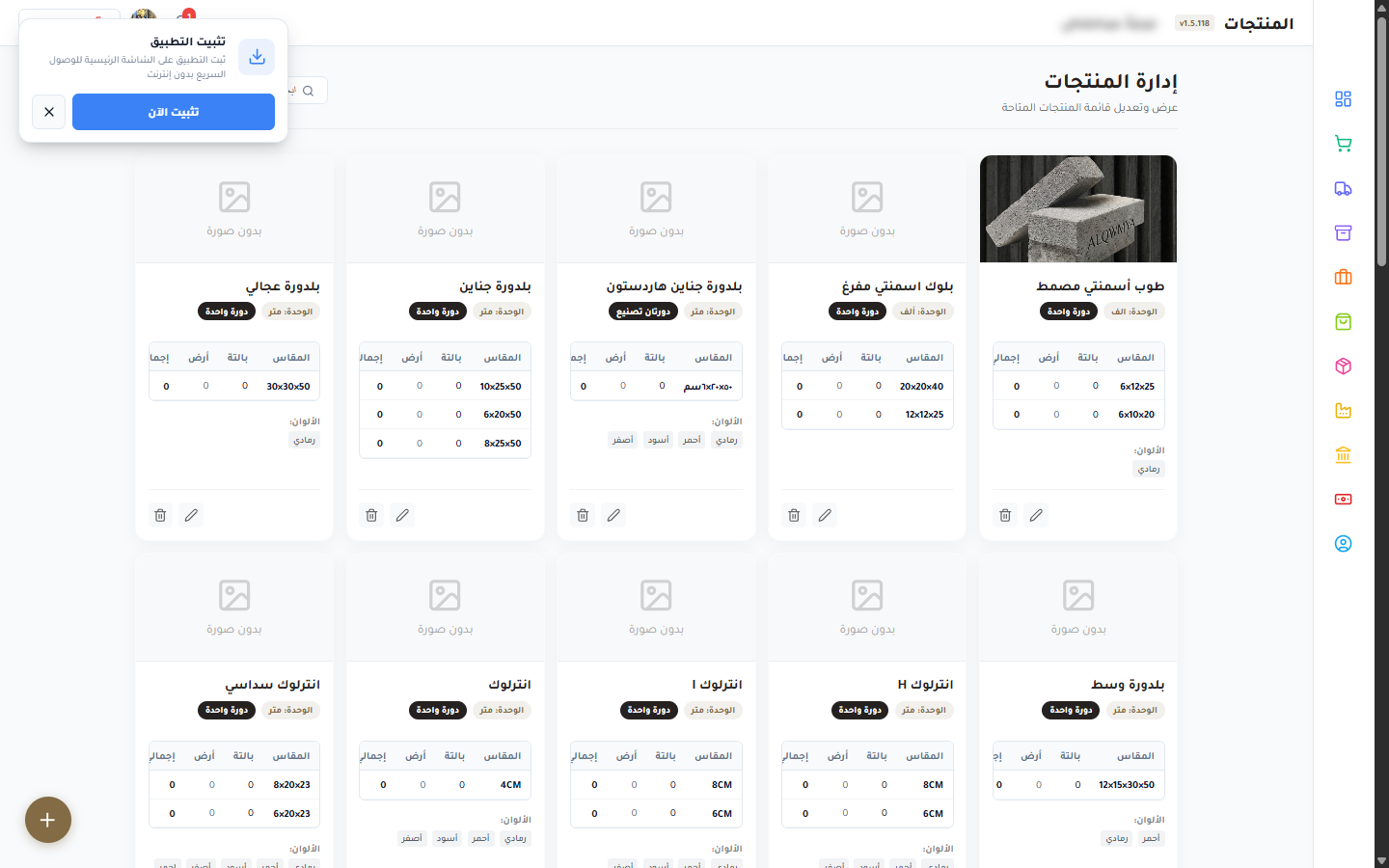Image resolution: width=1389 pixels, height=868 pixels.
Task: Open the red banknote sidebar icon
Action: coord(1343,499)
